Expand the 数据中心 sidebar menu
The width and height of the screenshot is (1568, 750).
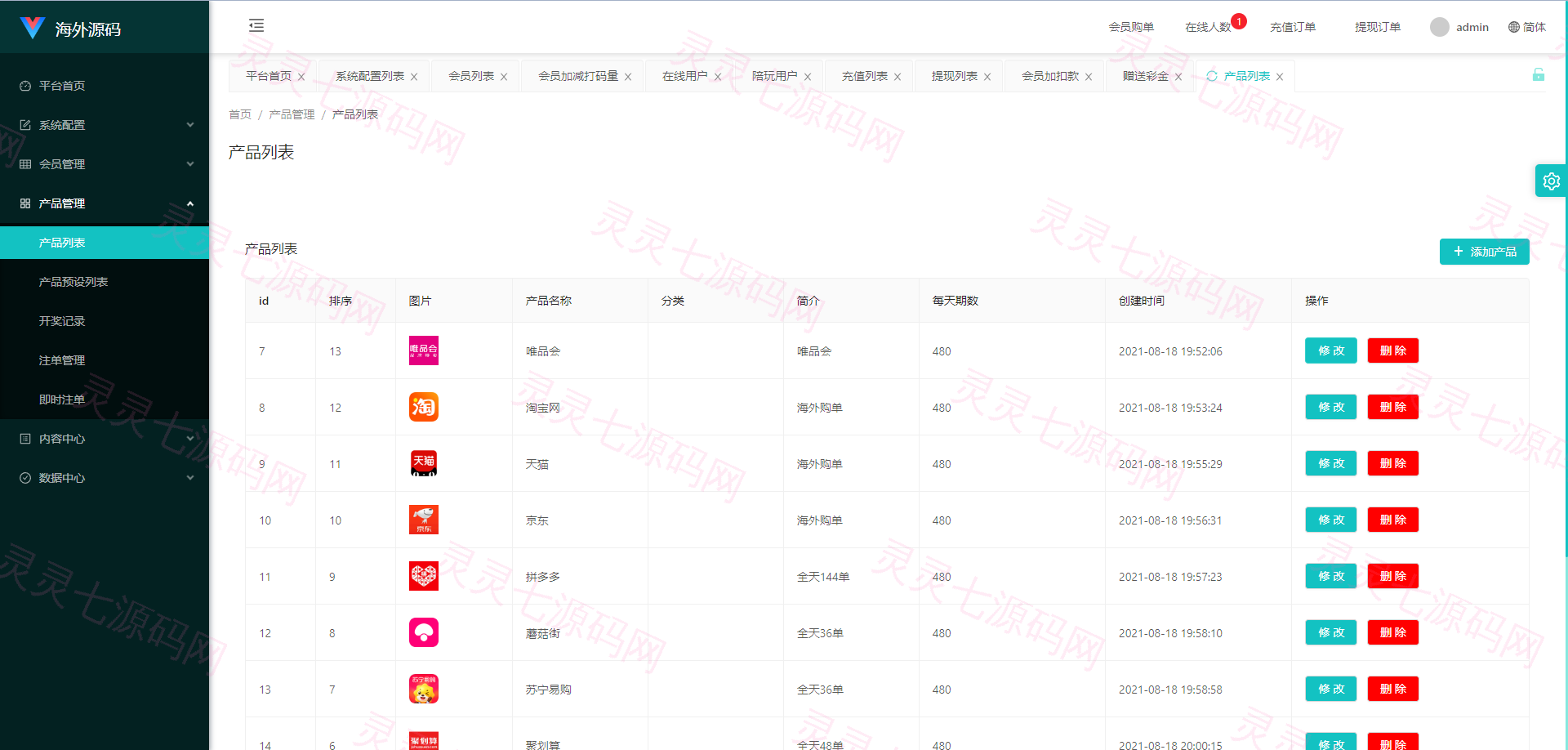105,478
